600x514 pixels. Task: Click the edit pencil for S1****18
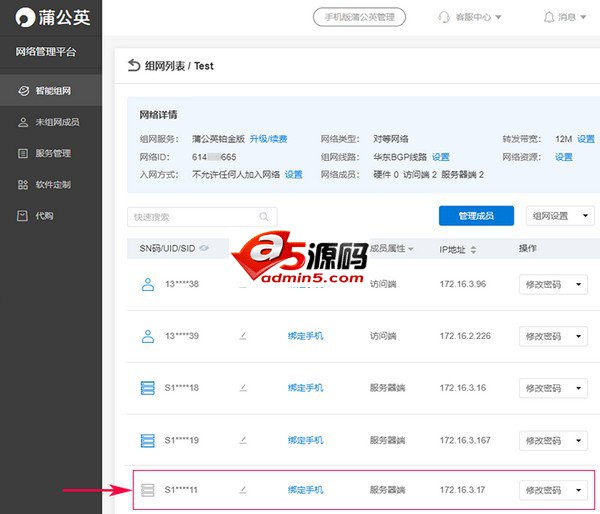[243, 388]
